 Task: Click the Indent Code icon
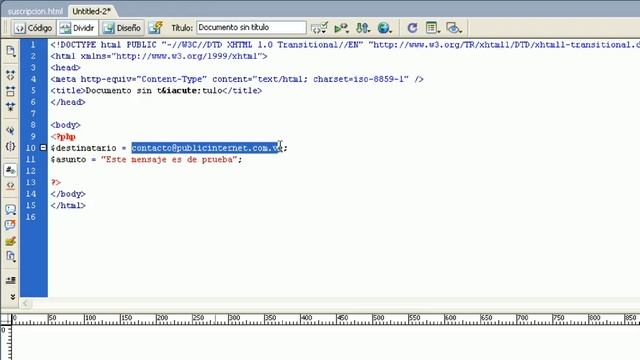(x=11, y=280)
